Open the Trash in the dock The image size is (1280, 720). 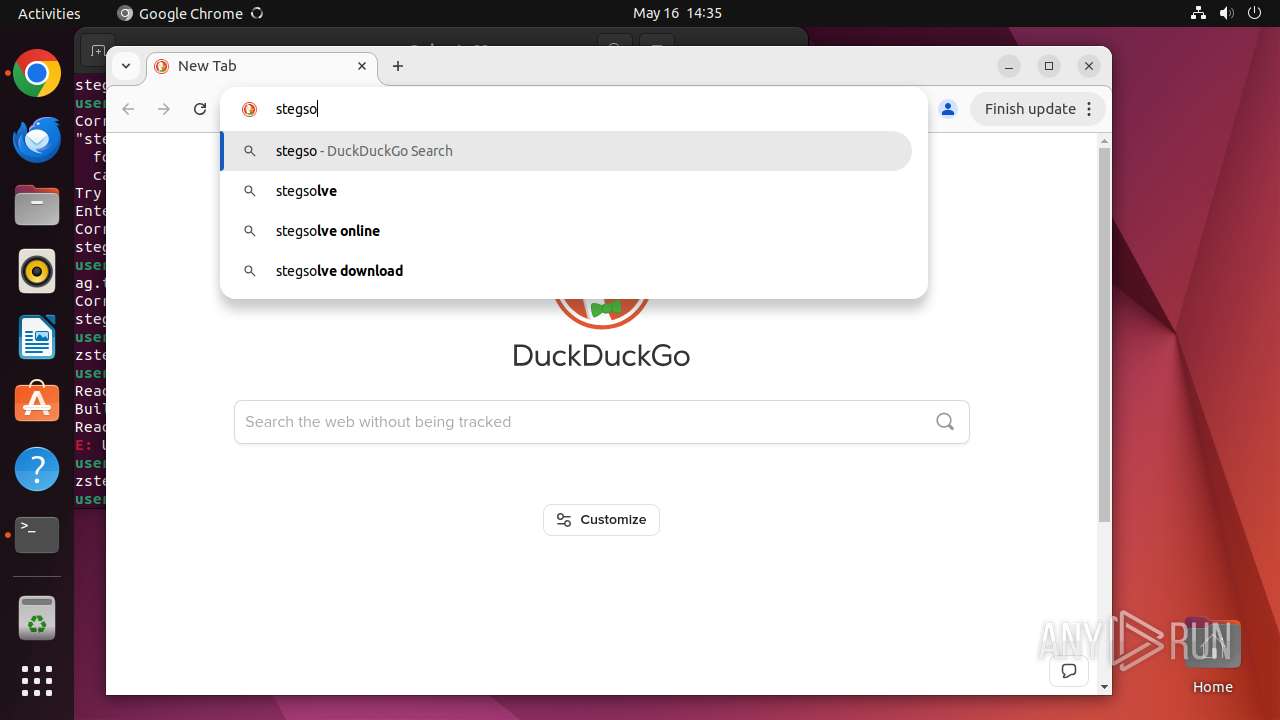tap(37, 618)
